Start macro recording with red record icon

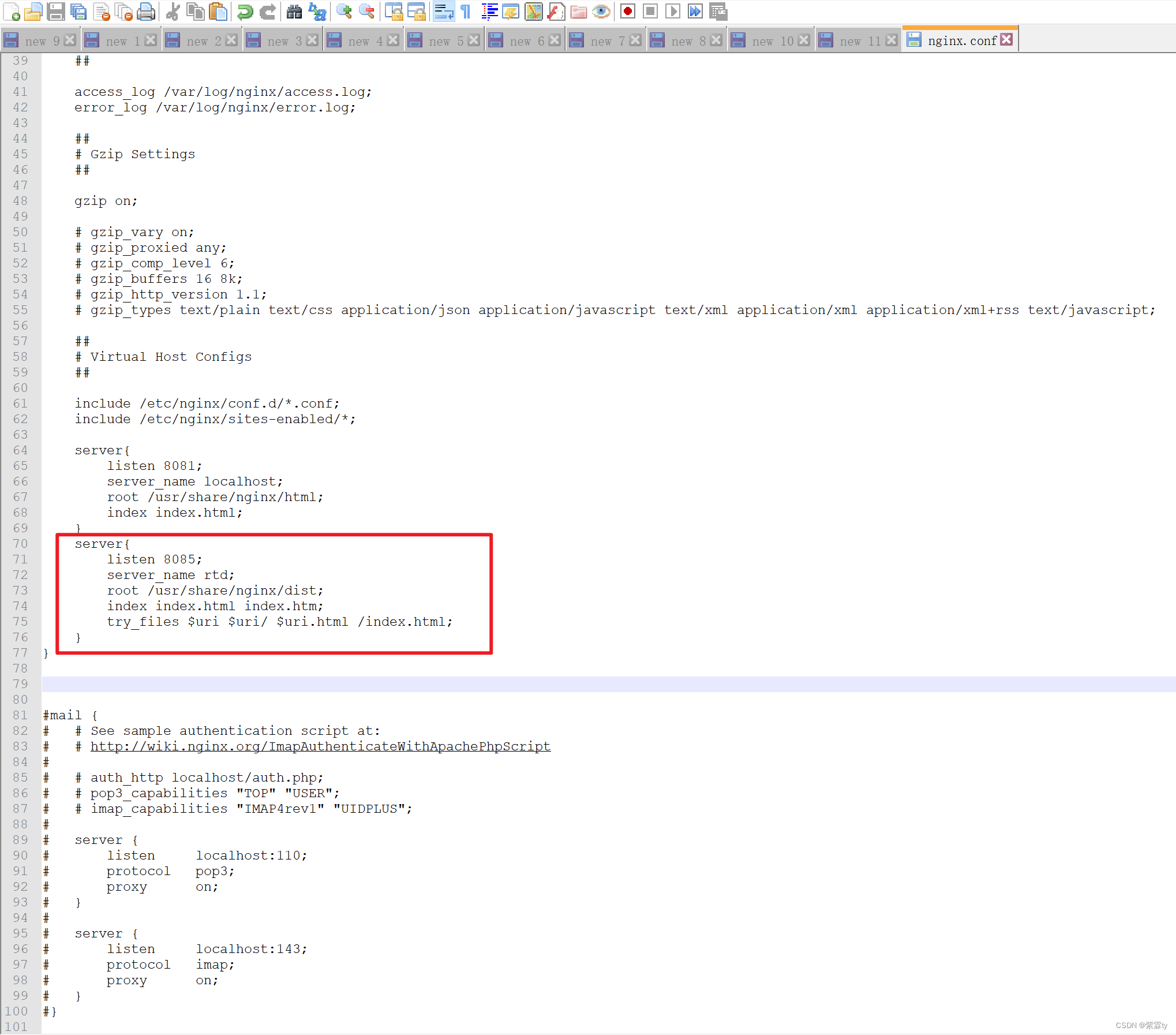(628, 11)
